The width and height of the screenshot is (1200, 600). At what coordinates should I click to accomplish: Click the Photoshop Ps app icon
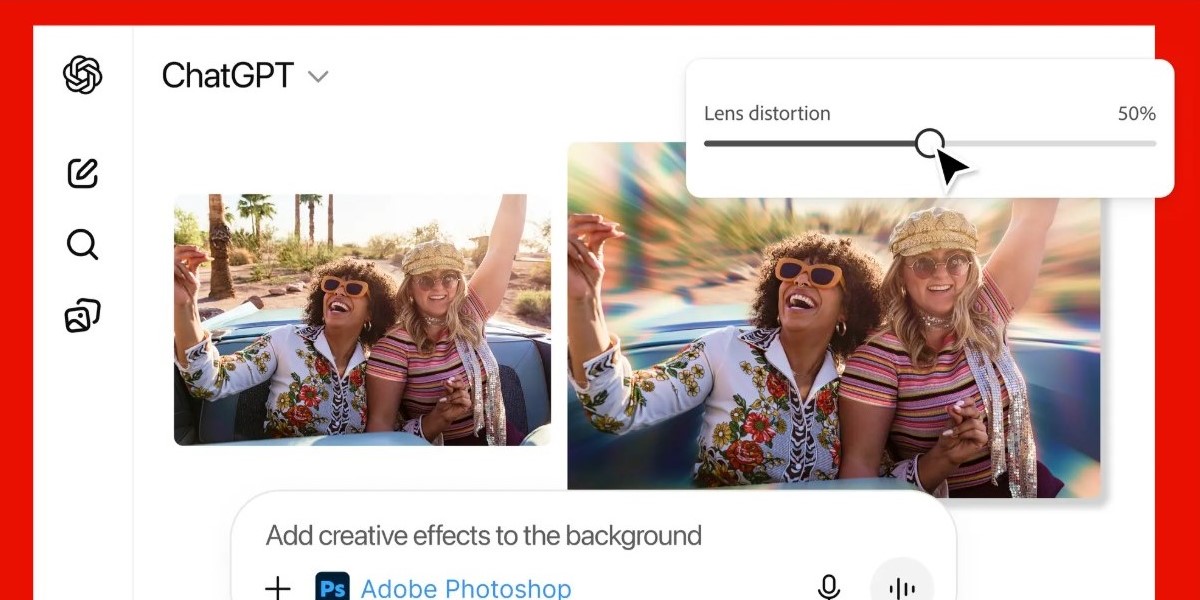332,587
